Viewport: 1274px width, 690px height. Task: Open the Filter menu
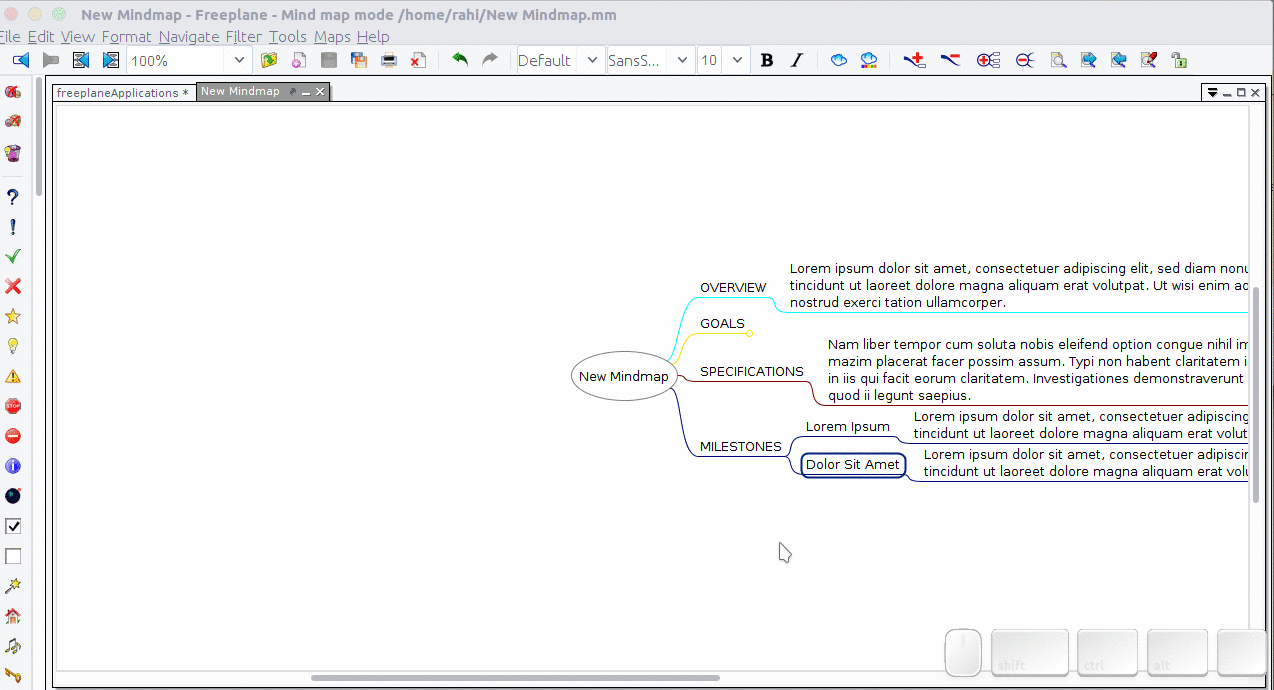pyautogui.click(x=244, y=37)
